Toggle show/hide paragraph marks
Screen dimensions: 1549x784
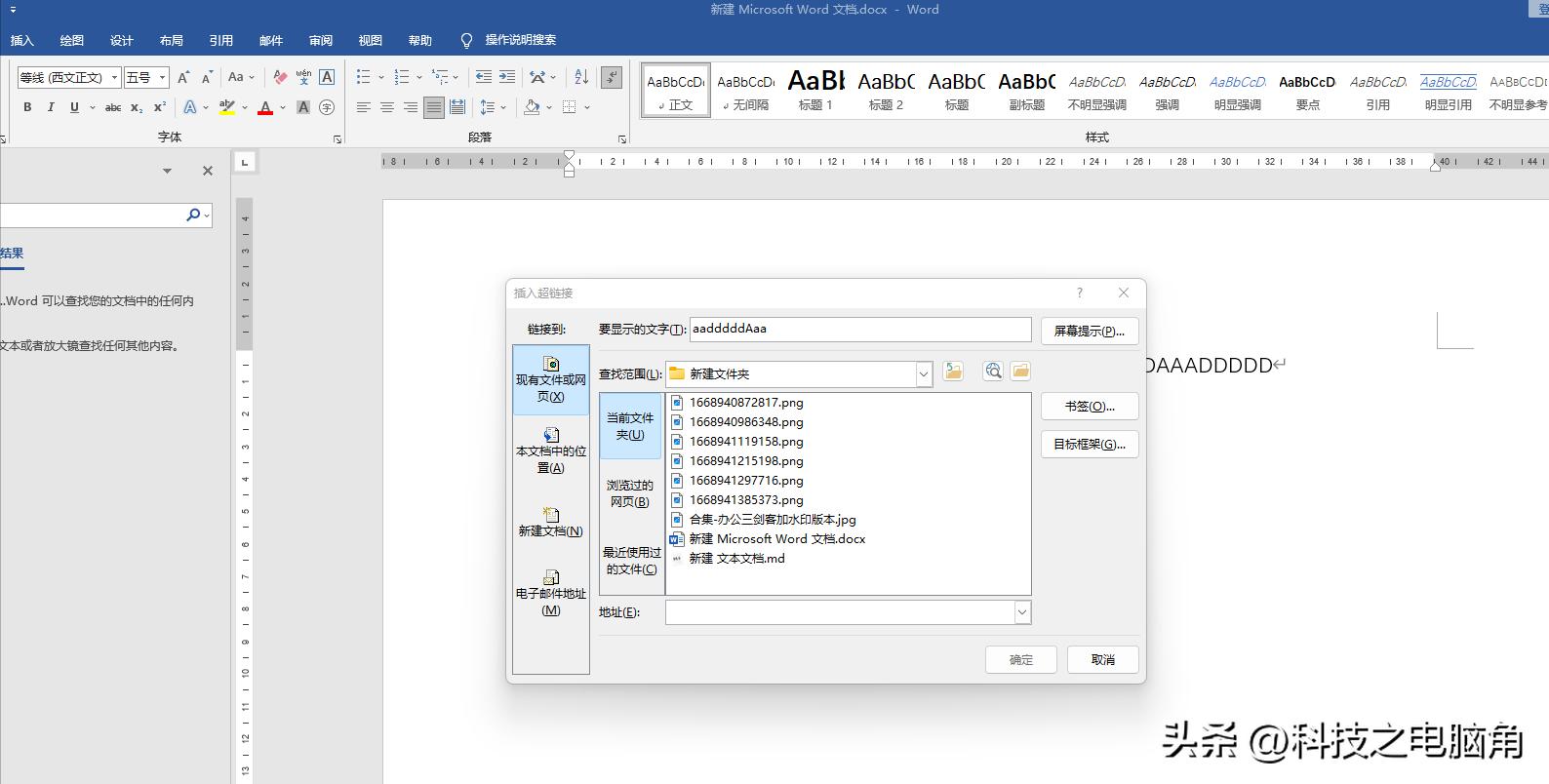[x=612, y=77]
